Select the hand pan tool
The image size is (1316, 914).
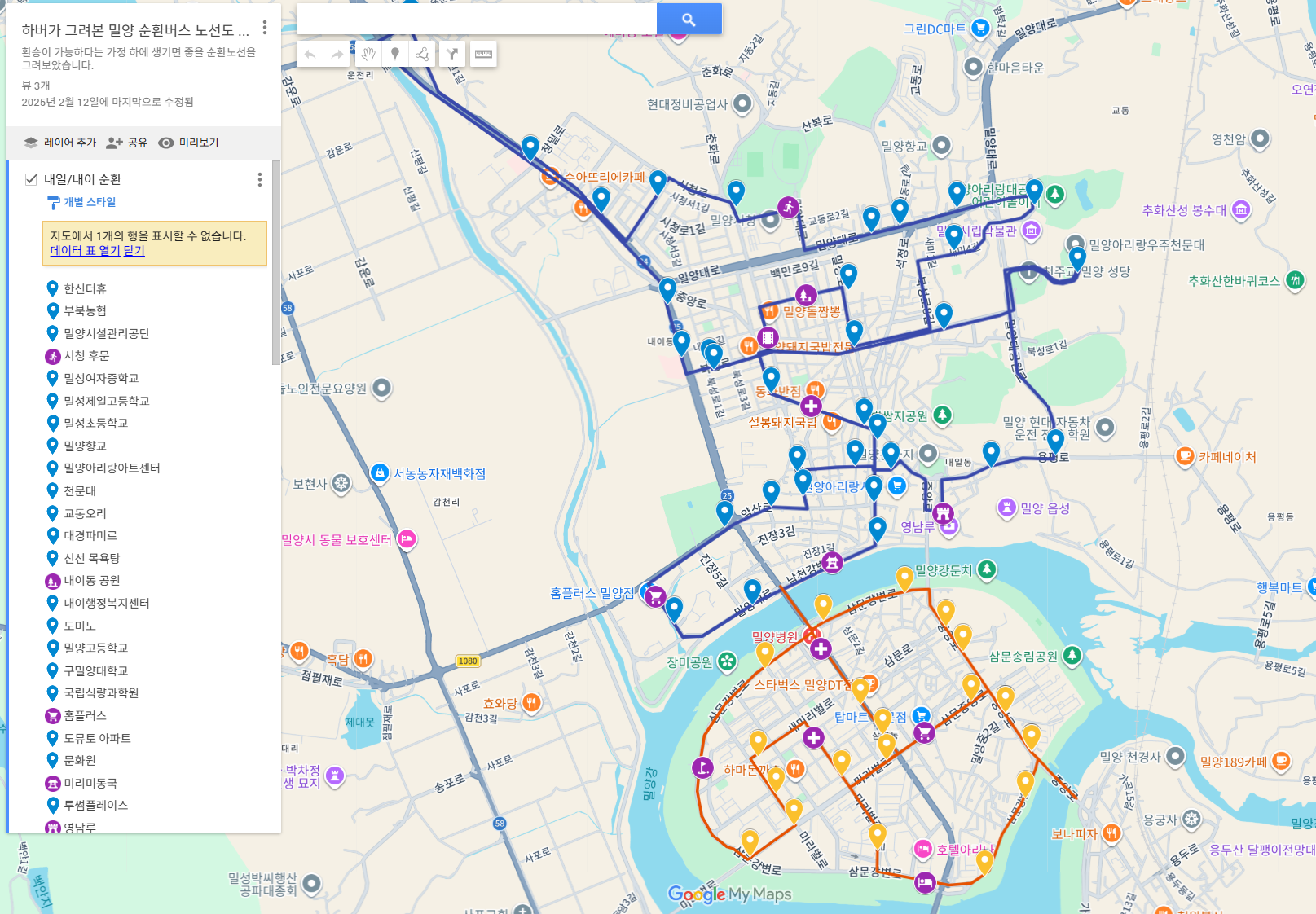pos(368,55)
